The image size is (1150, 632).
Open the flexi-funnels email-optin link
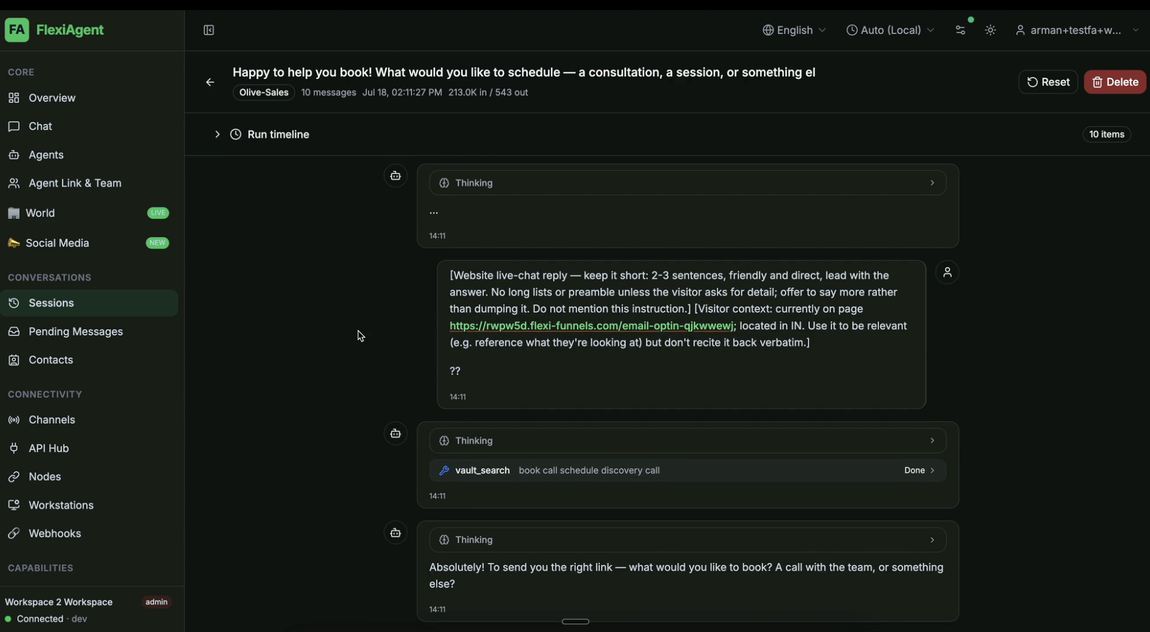pos(592,326)
